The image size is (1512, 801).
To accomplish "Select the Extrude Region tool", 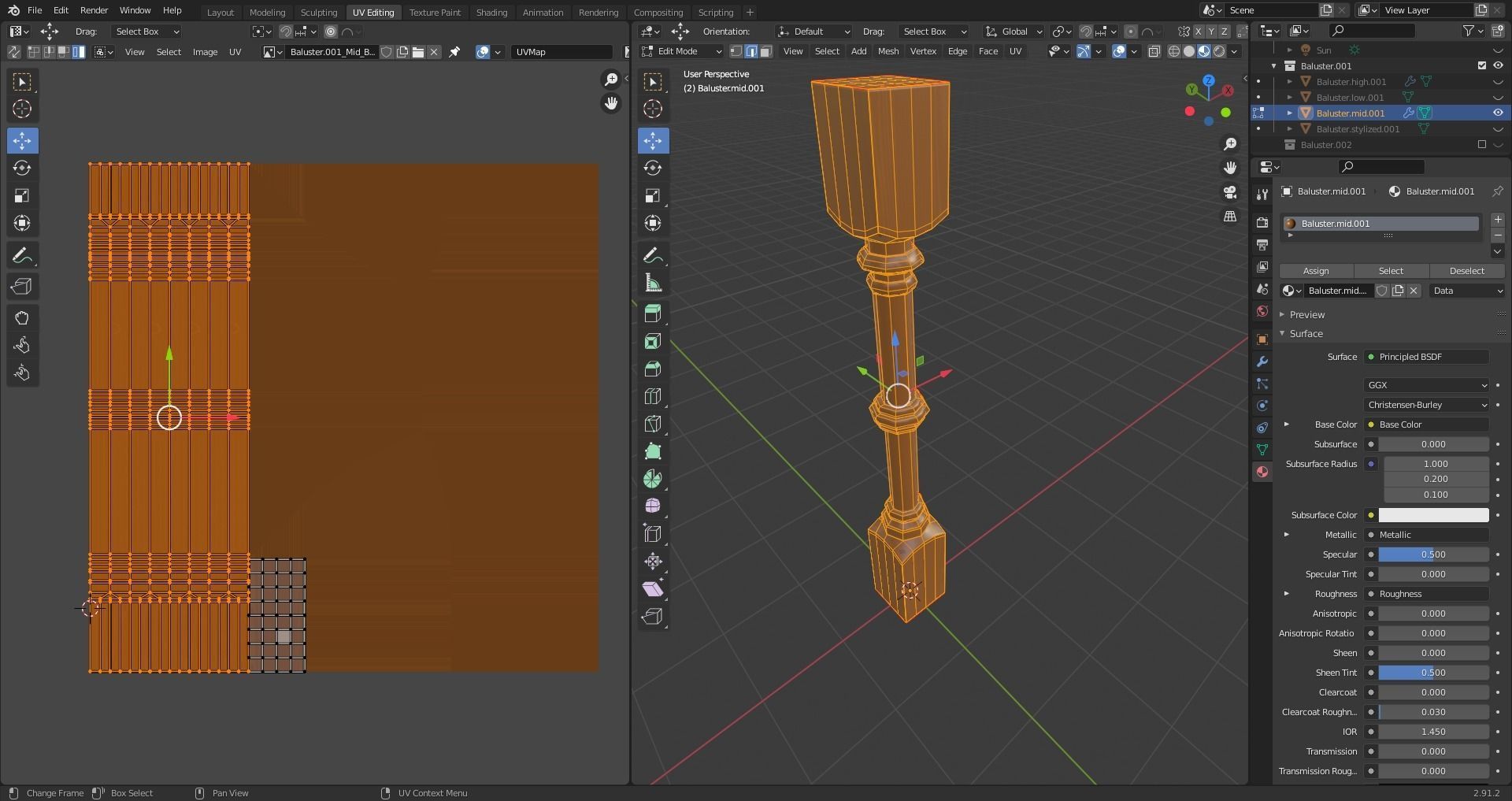I will tap(653, 313).
